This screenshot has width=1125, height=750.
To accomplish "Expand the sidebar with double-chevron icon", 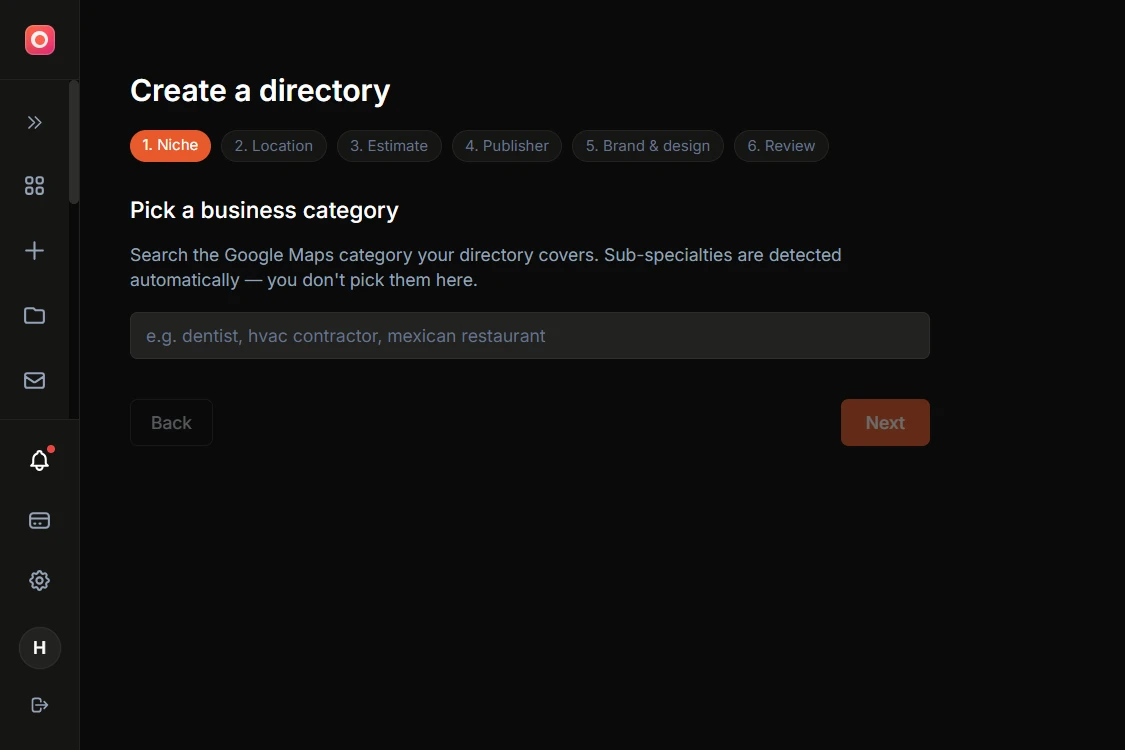I will point(34,123).
